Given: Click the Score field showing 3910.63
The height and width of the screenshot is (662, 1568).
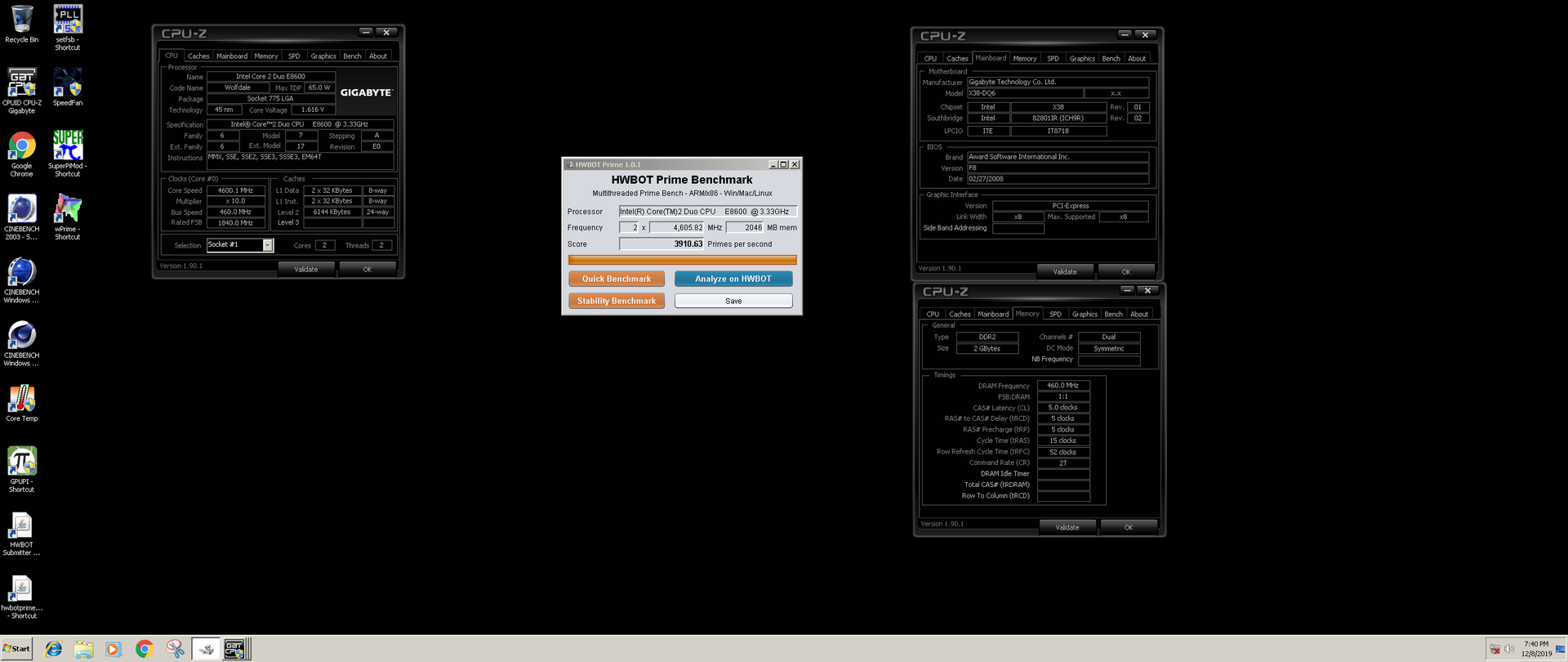Looking at the screenshot, I should [661, 244].
